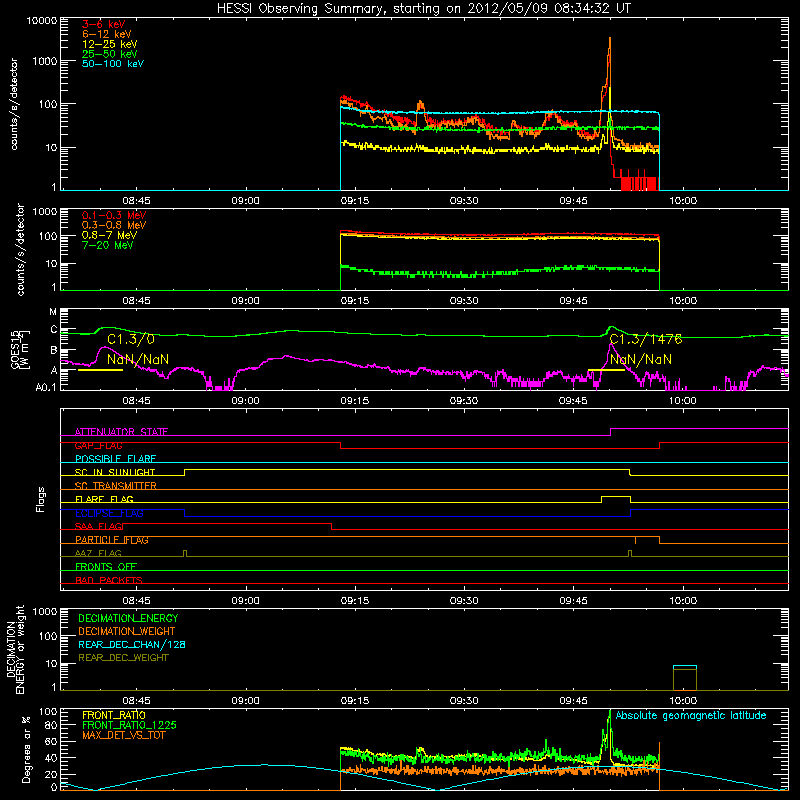Select the 12-25 keV legend label
The image size is (800, 800).
[110, 44]
